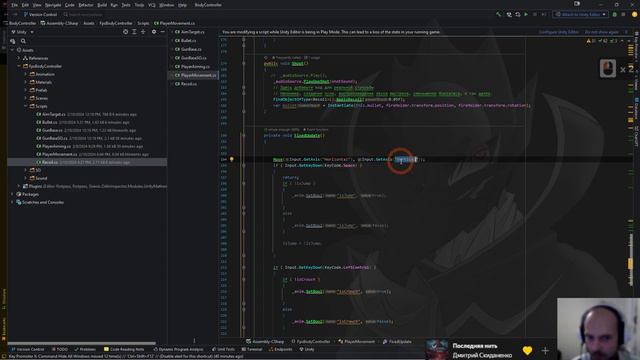
Task: Click the plus icon in music widget
Action: click(x=545, y=350)
